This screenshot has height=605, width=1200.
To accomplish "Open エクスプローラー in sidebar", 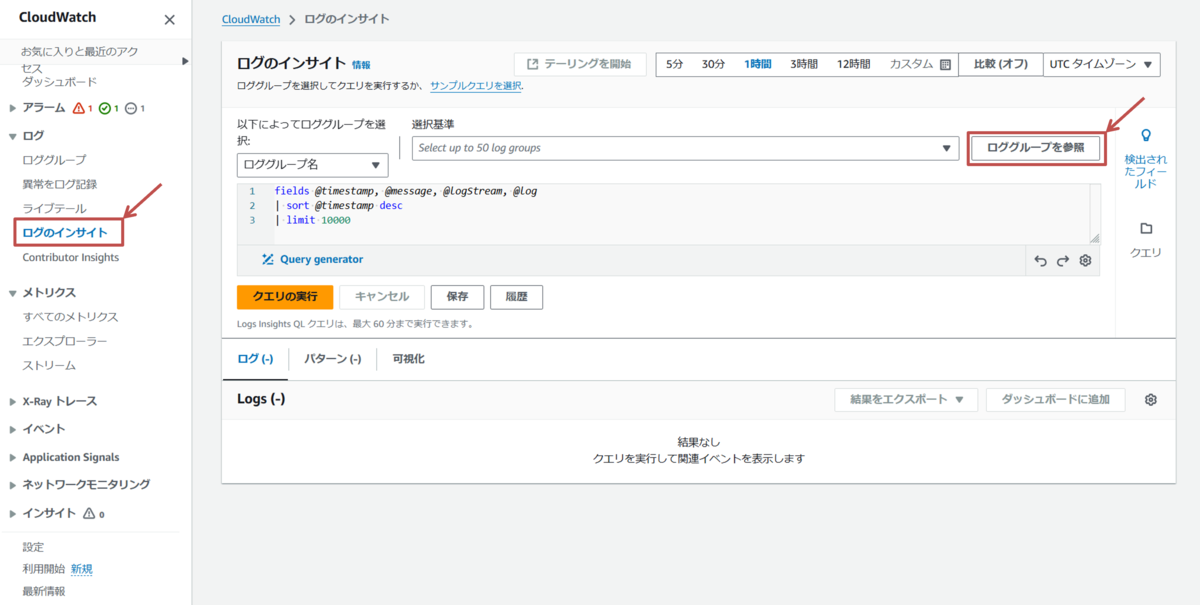I will 65,341.
